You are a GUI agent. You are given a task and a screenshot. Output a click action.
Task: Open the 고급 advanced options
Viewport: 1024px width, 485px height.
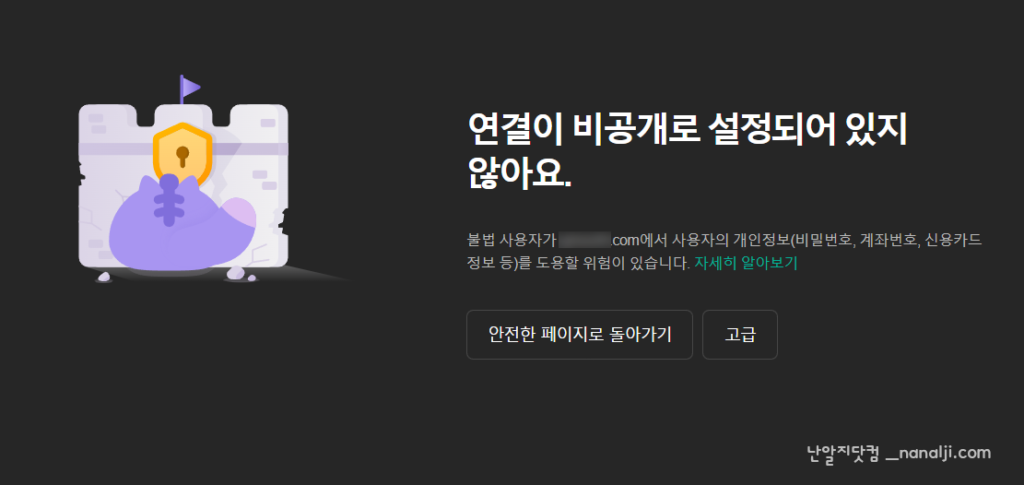[x=740, y=334]
